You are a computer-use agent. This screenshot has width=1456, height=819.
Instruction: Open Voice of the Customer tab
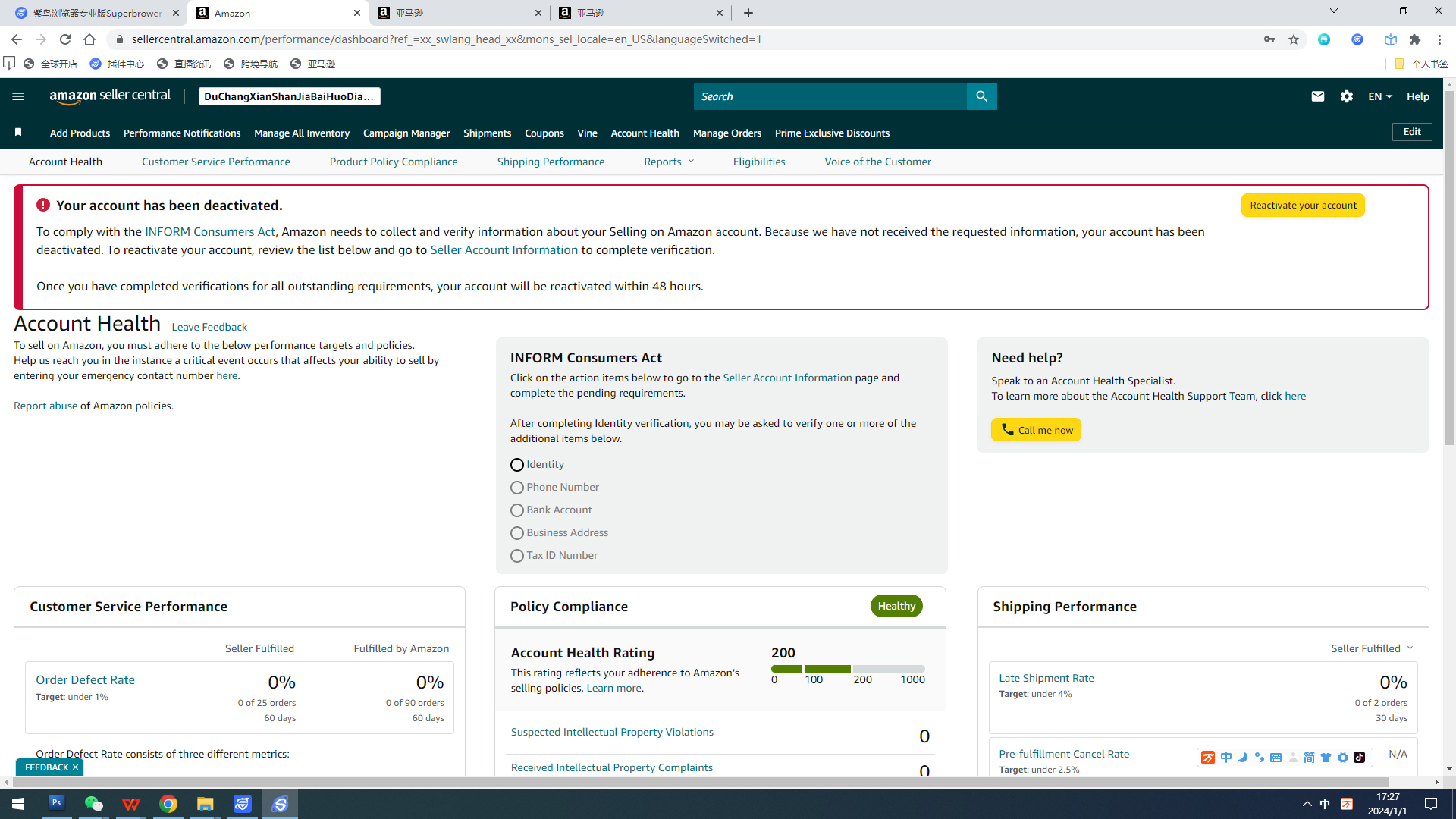click(877, 162)
